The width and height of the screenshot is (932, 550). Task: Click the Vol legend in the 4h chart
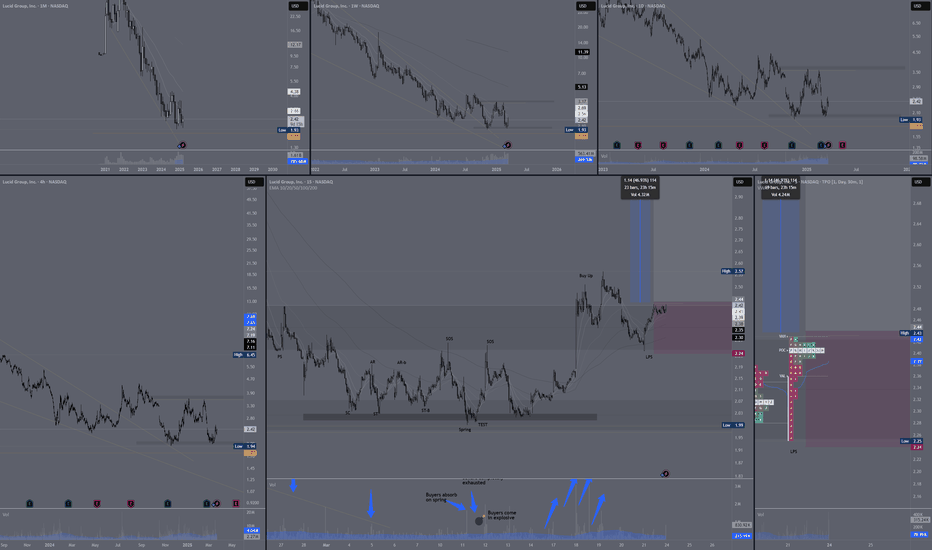pyautogui.click(x=5, y=514)
